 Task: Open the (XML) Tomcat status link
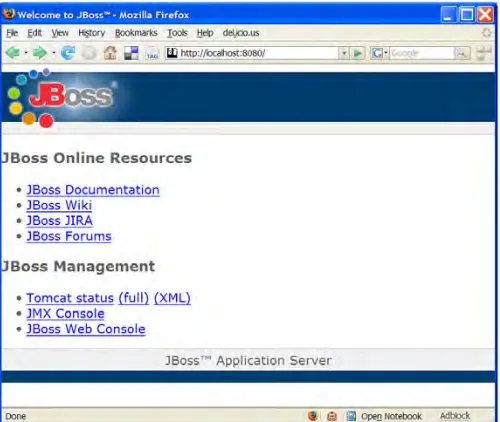point(172,298)
